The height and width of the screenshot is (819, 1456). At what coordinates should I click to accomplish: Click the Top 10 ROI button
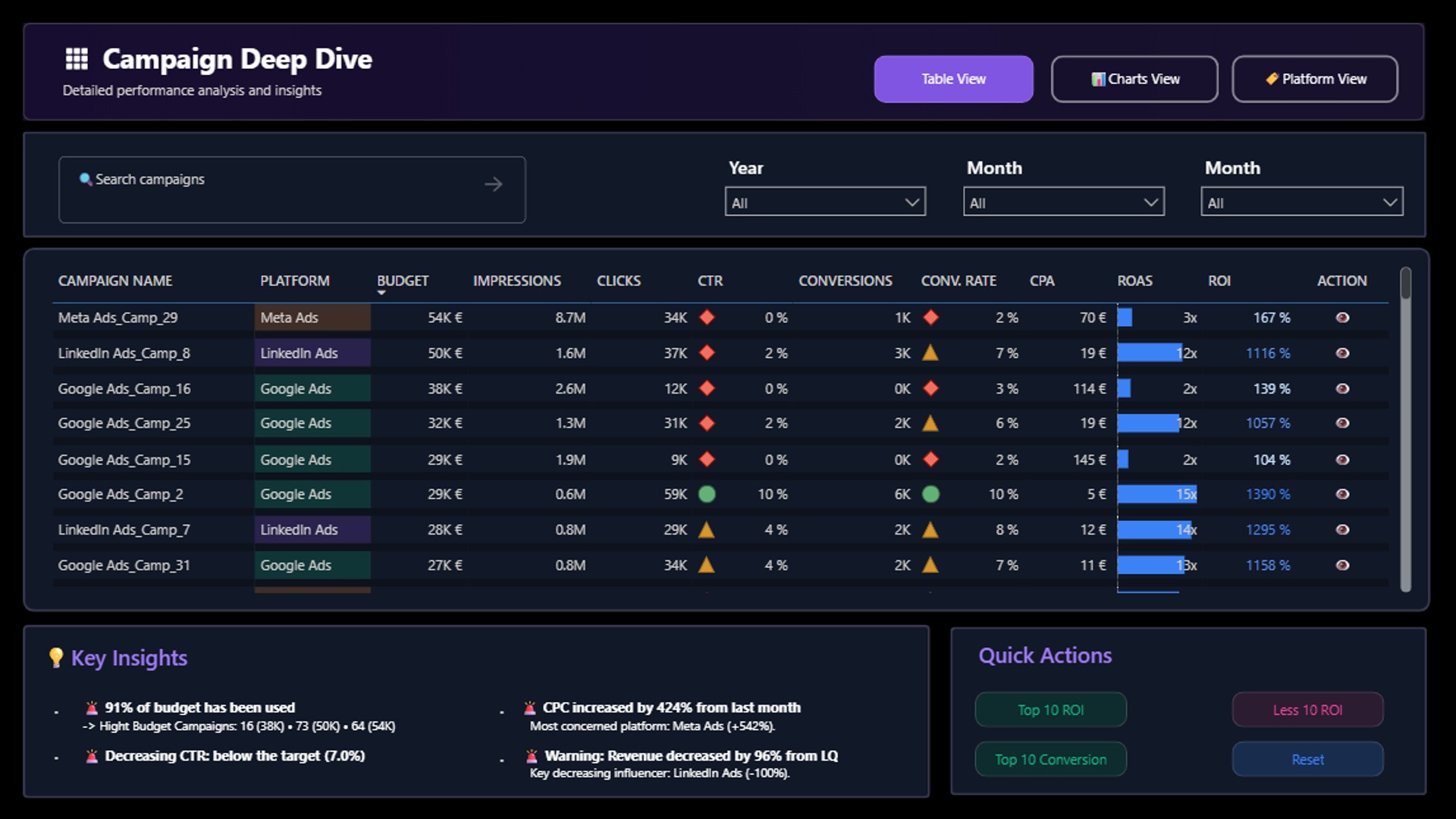tap(1050, 710)
